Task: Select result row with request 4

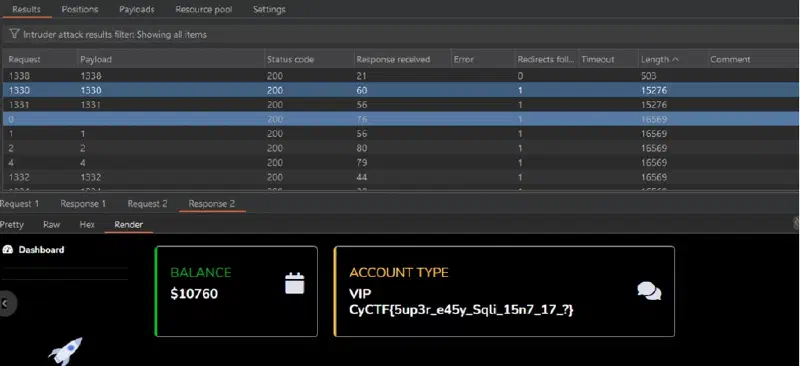Action: pyautogui.click(x=401, y=163)
